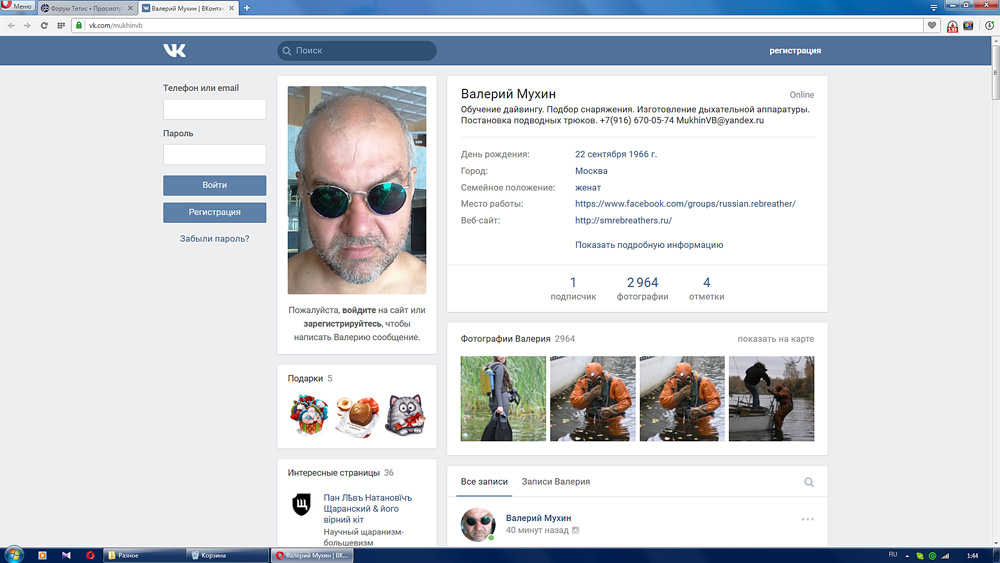
Task: Open the Easter basket gift
Action: click(309, 415)
